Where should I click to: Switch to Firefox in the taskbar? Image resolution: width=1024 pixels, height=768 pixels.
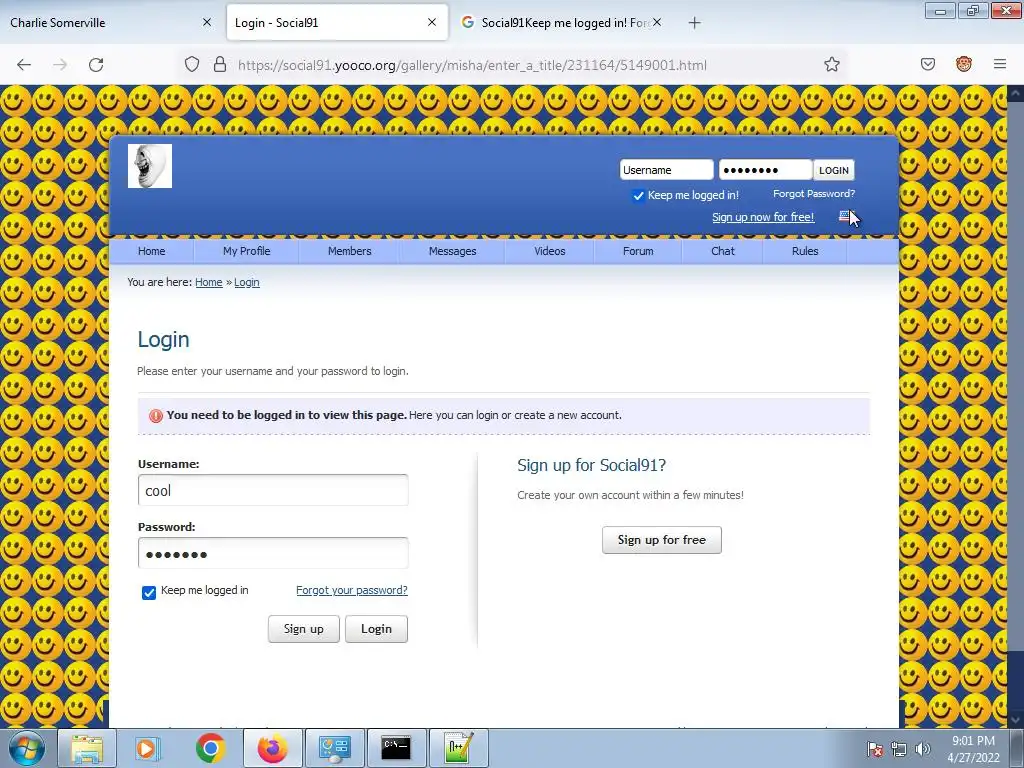(x=272, y=748)
